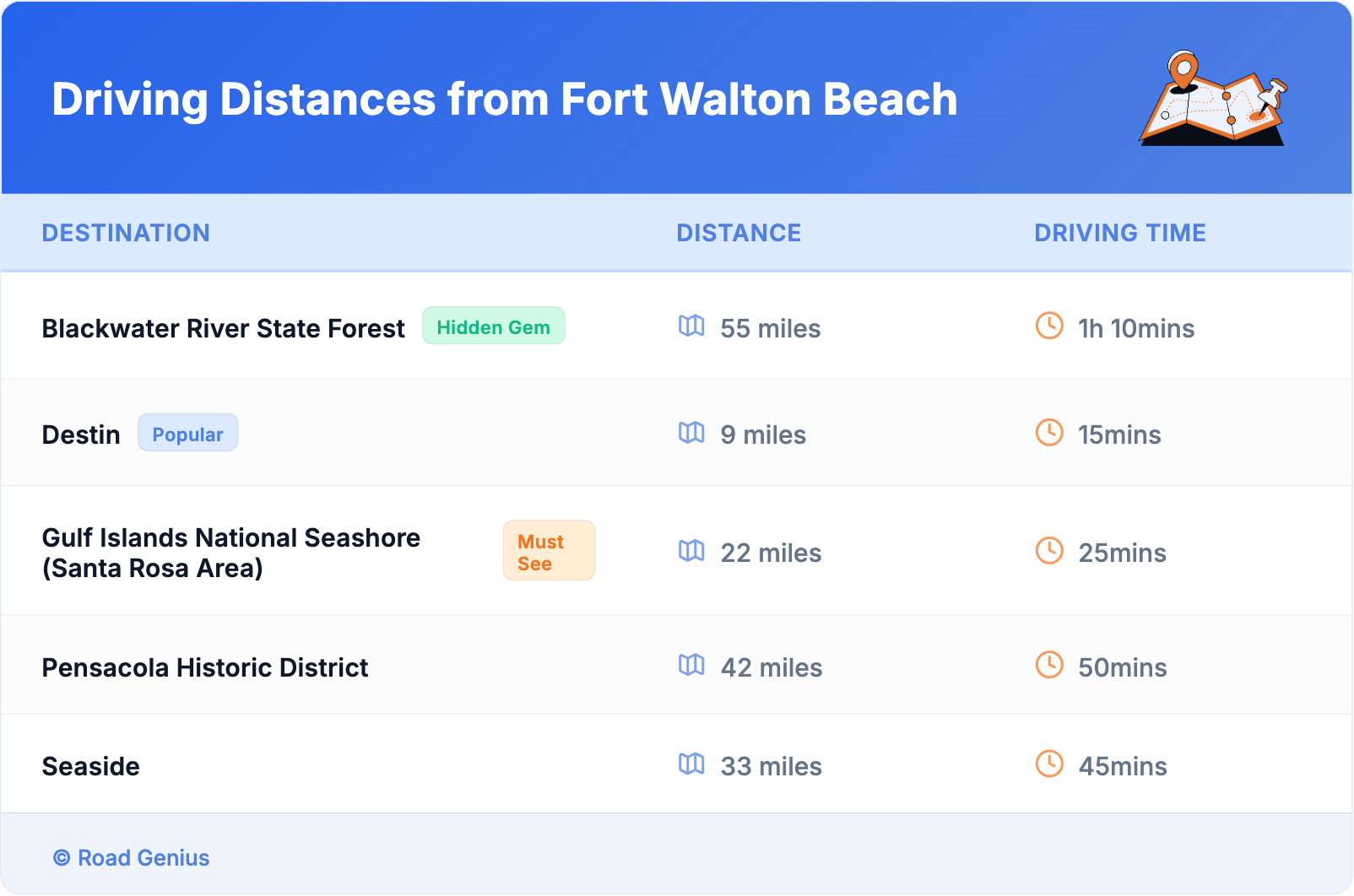Select the Popular badge next to Destin
The height and width of the screenshot is (896, 1354).
[187, 434]
